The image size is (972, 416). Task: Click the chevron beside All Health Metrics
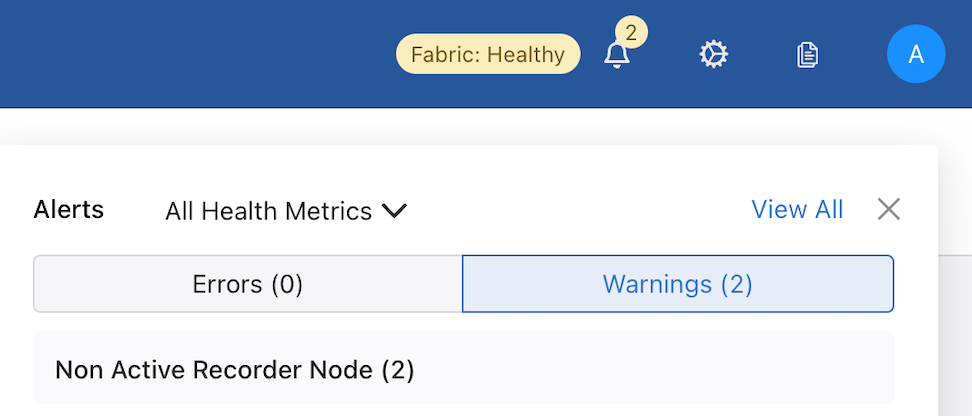[x=394, y=211]
